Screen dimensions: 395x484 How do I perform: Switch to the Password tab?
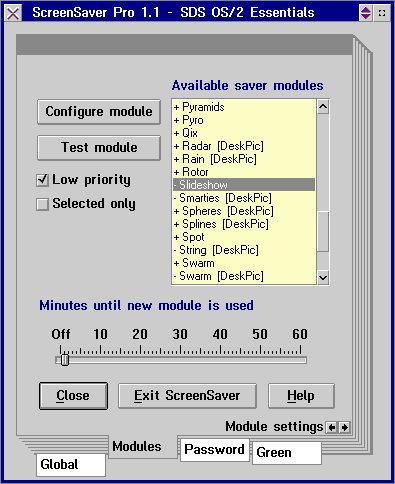tap(214, 450)
